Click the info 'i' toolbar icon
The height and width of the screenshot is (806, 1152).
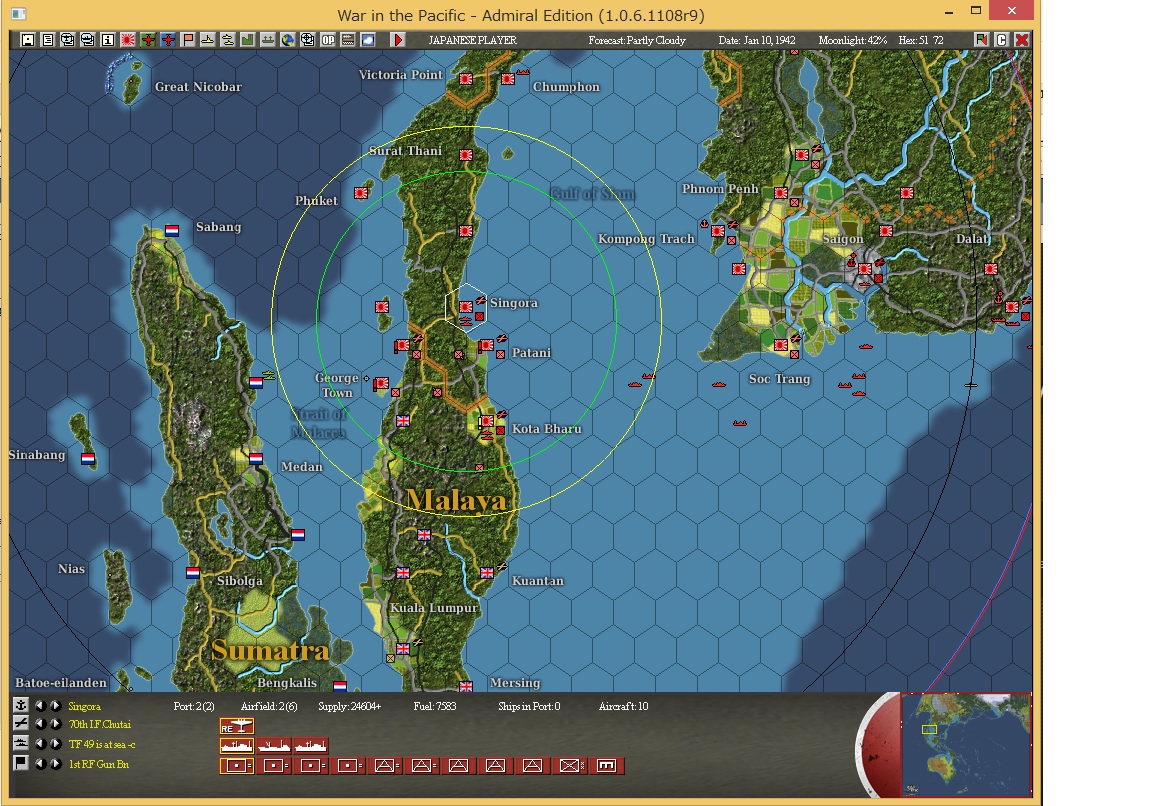click(107, 40)
